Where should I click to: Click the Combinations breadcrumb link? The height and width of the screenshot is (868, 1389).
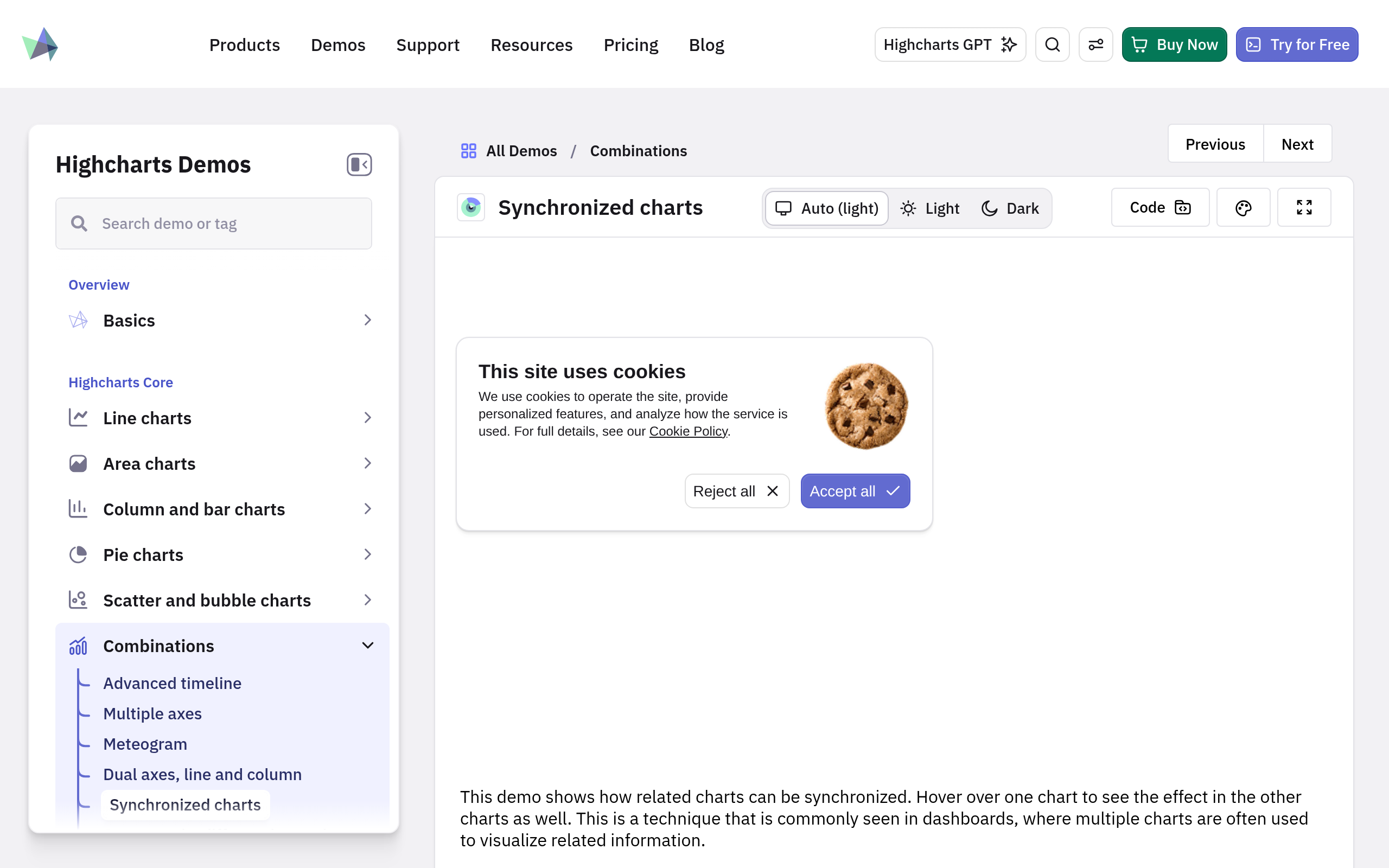coord(638,151)
